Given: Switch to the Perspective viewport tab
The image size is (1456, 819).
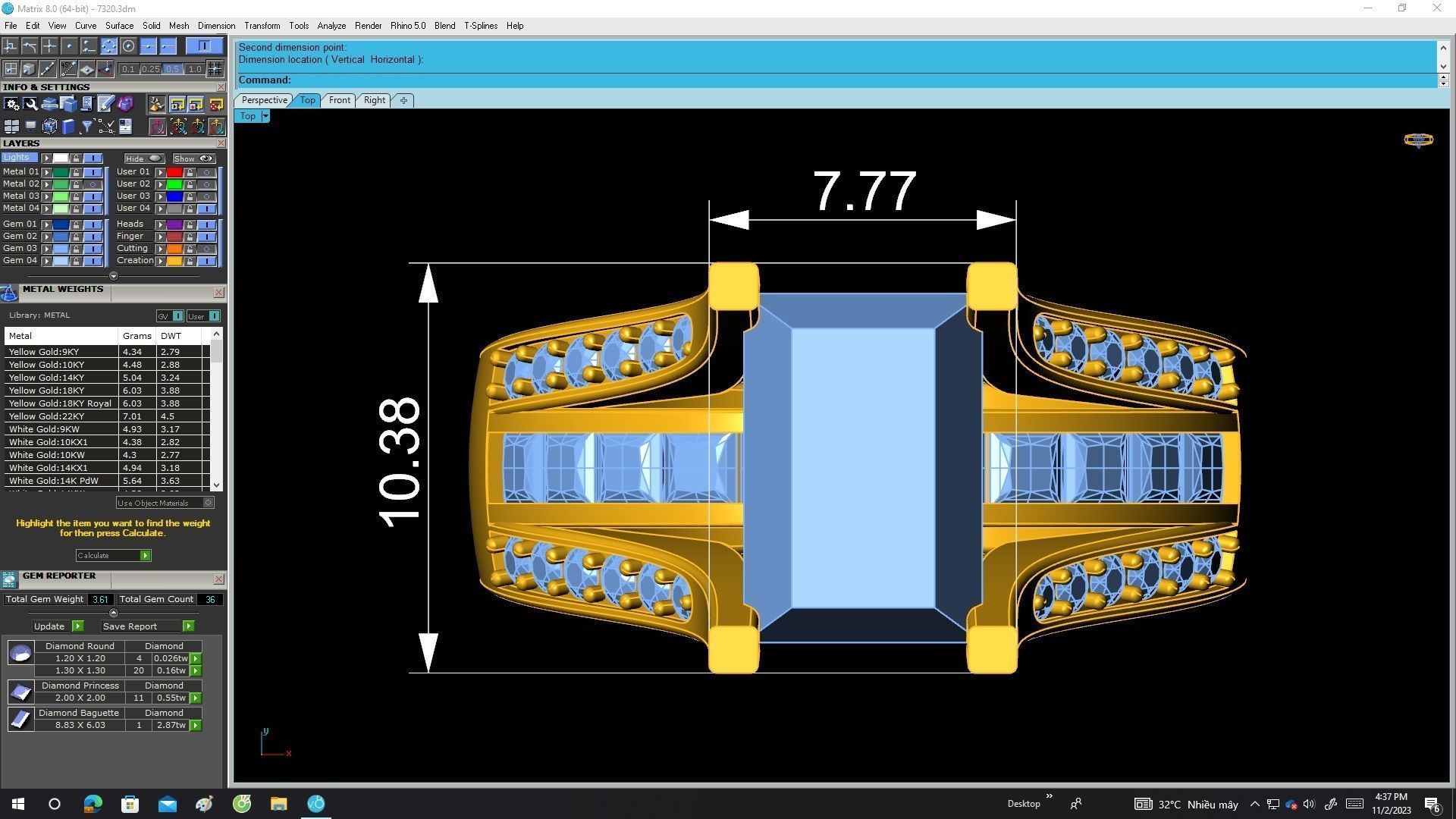Looking at the screenshot, I should coord(263,100).
